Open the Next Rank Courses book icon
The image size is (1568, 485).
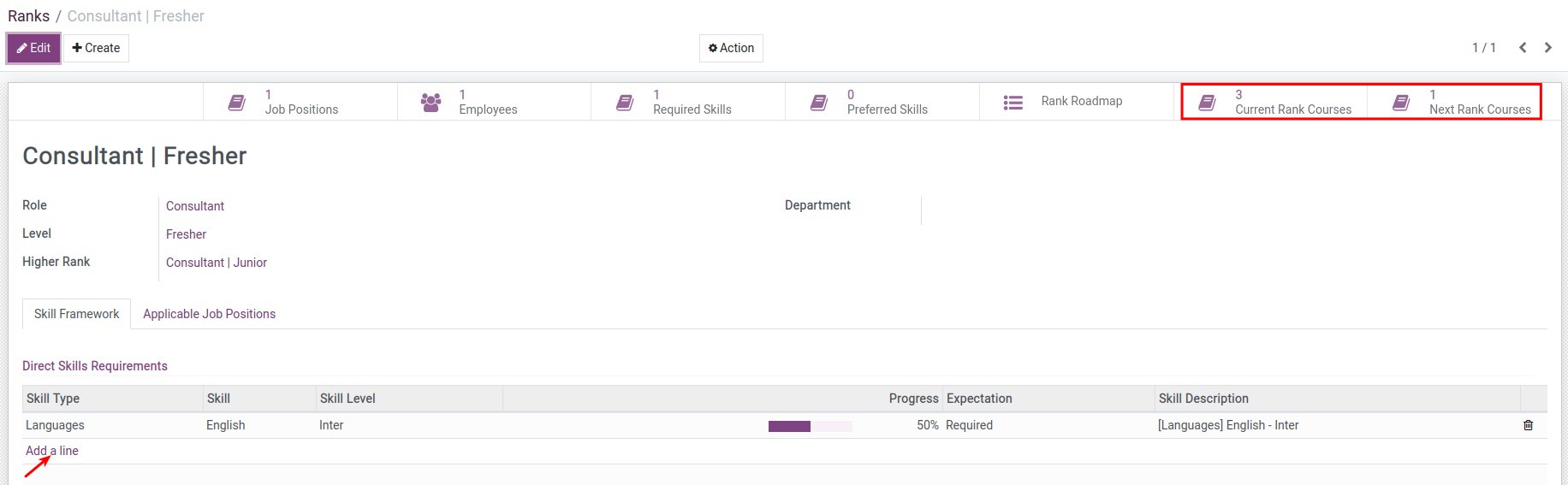[x=1401, y=103]
